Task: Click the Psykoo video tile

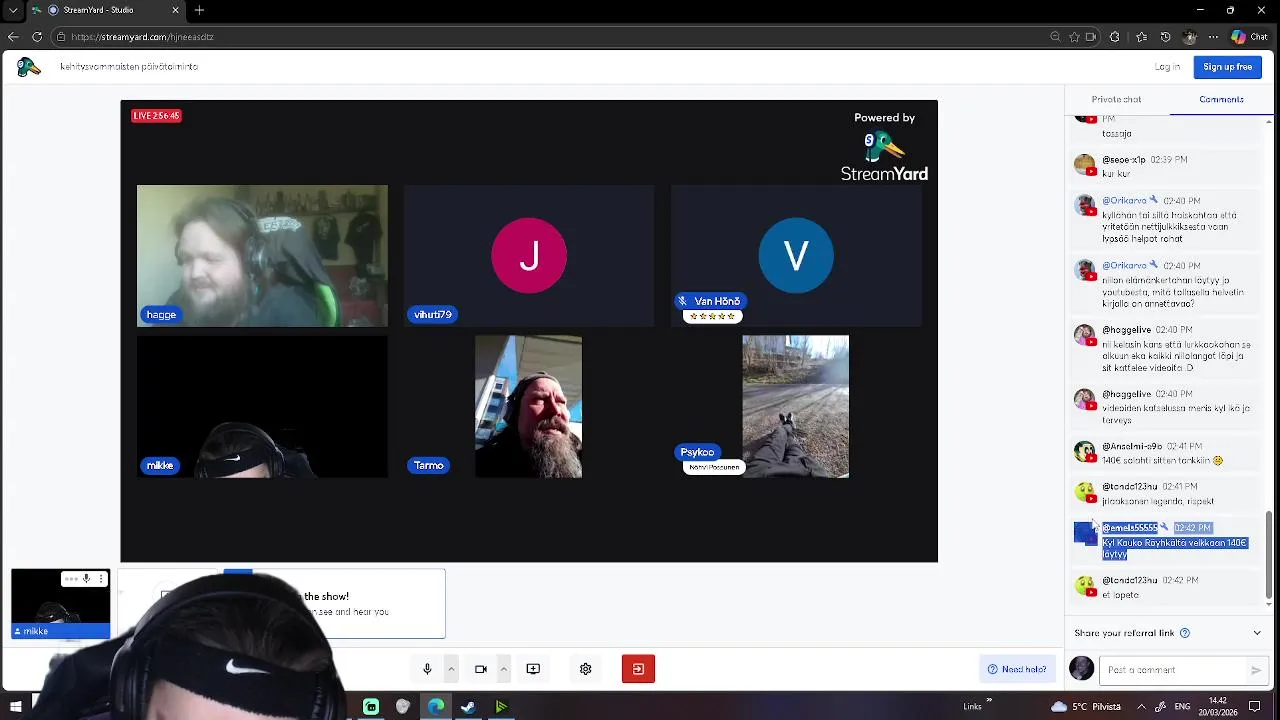Action: (x=795, y=406)
